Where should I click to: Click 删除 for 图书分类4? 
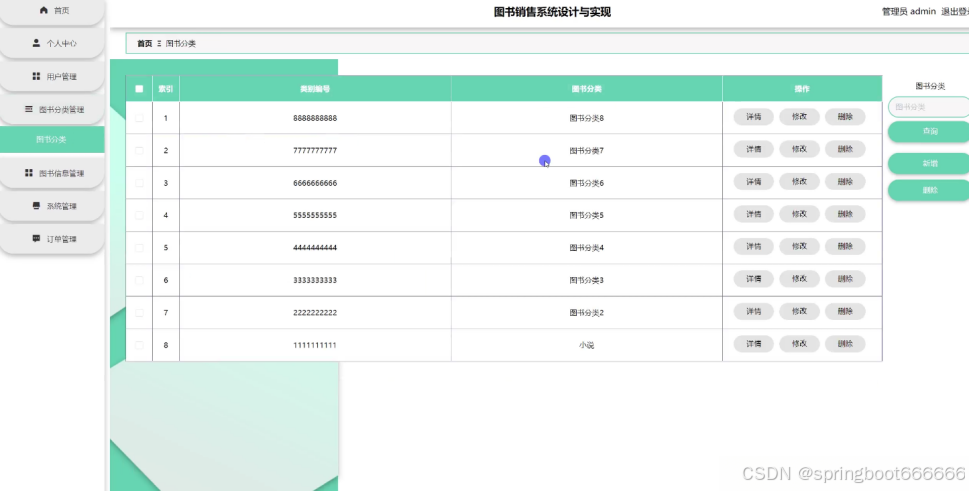[x=845, y=246]
